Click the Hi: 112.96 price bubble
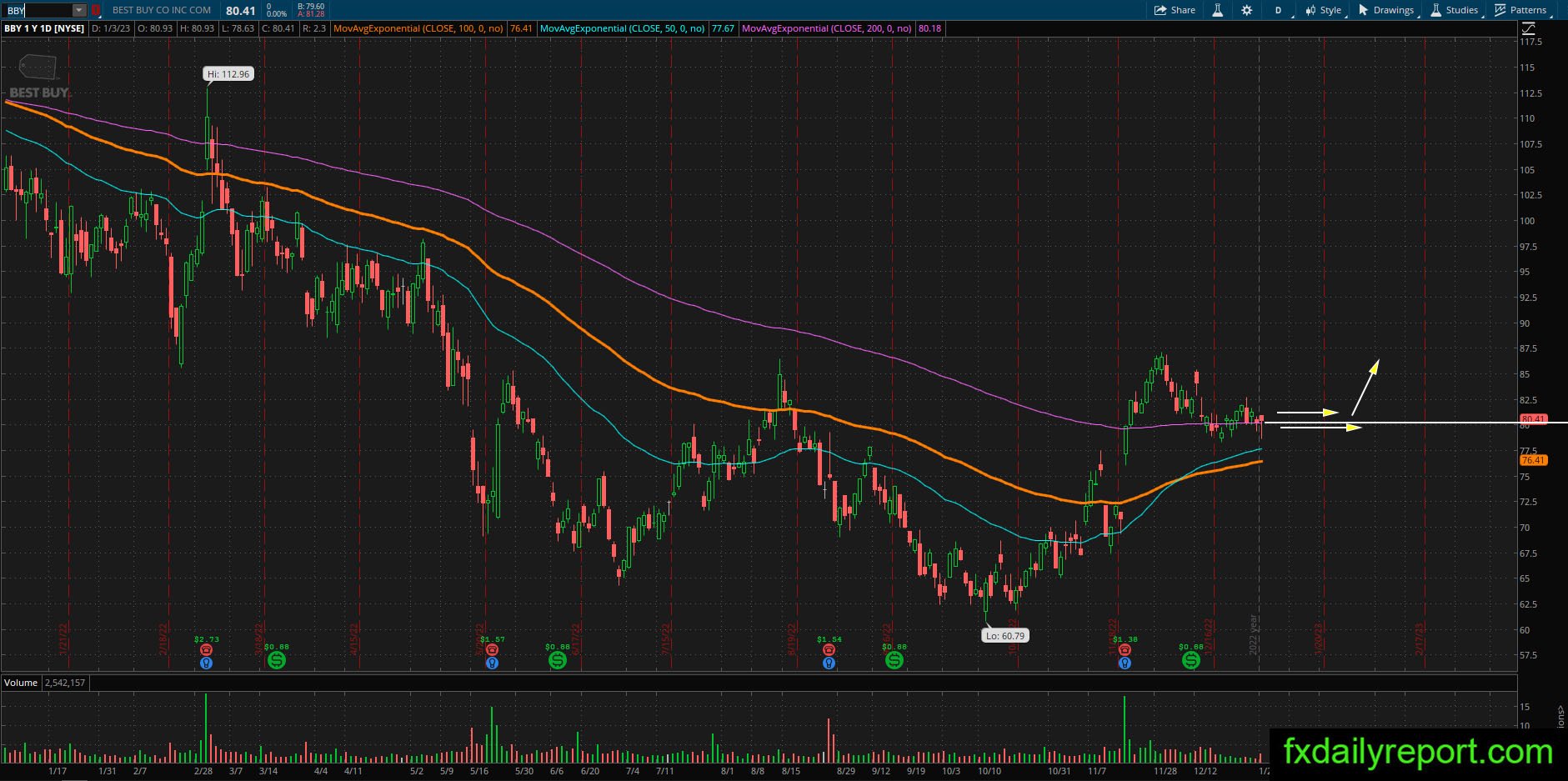Viewport: 1568px width, 781px height. (x=228, y=74)
